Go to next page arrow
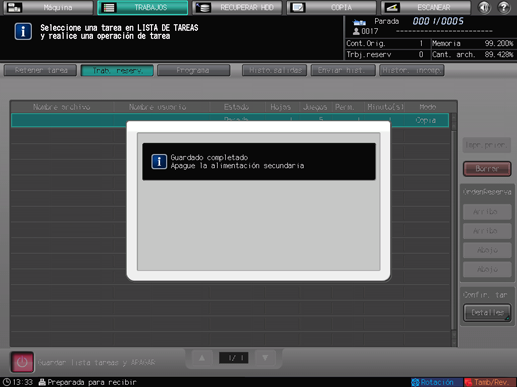 click(265, 358)
